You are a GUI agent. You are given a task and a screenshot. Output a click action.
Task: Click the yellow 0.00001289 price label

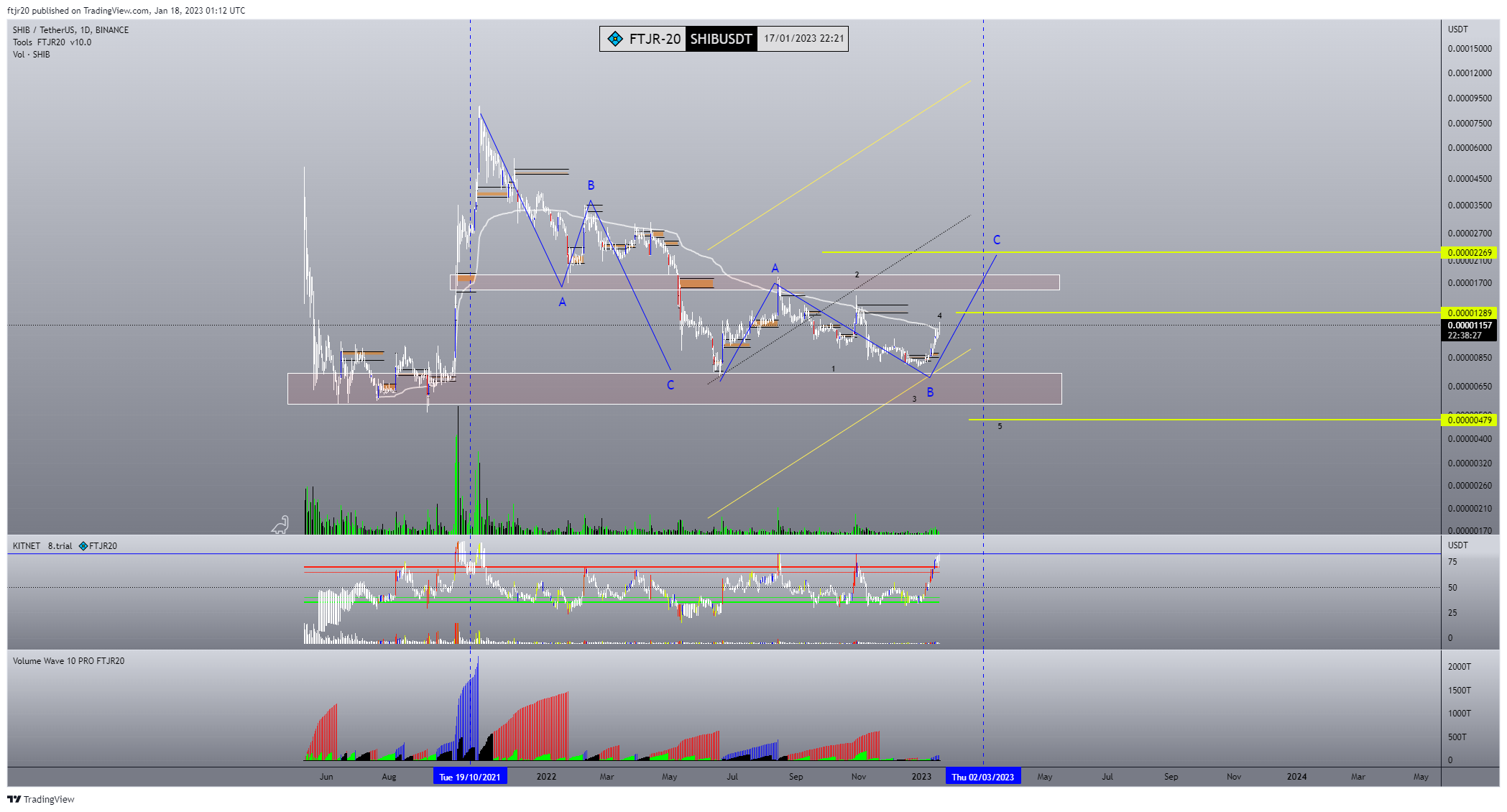(x=1470, y=313)
